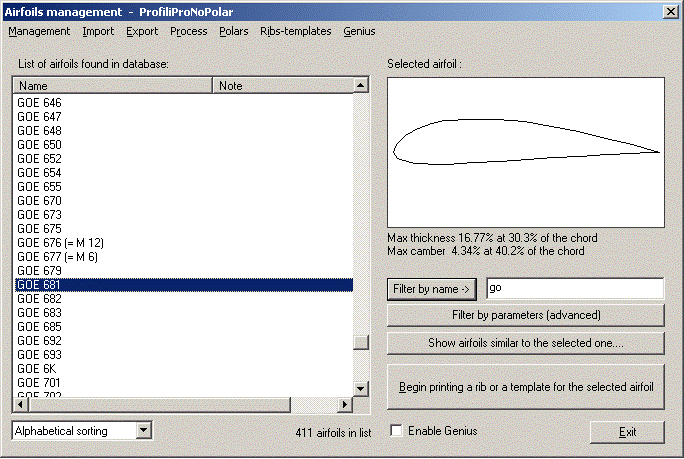Open the Management menu
Image resolution: width=684 pixels, height=459 pixels.
coord(39,31)
